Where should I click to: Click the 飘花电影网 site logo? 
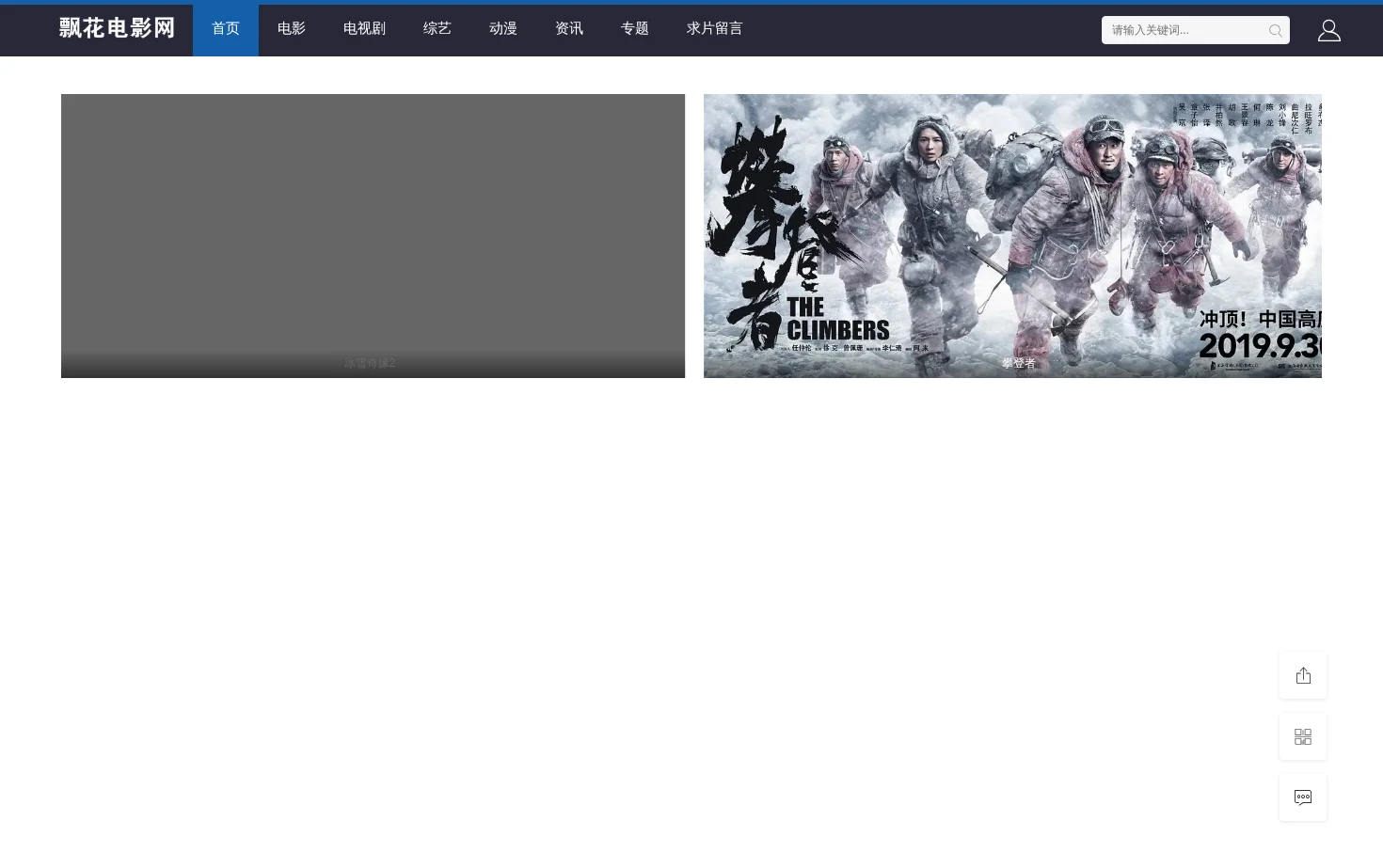[x=118, y=28]
